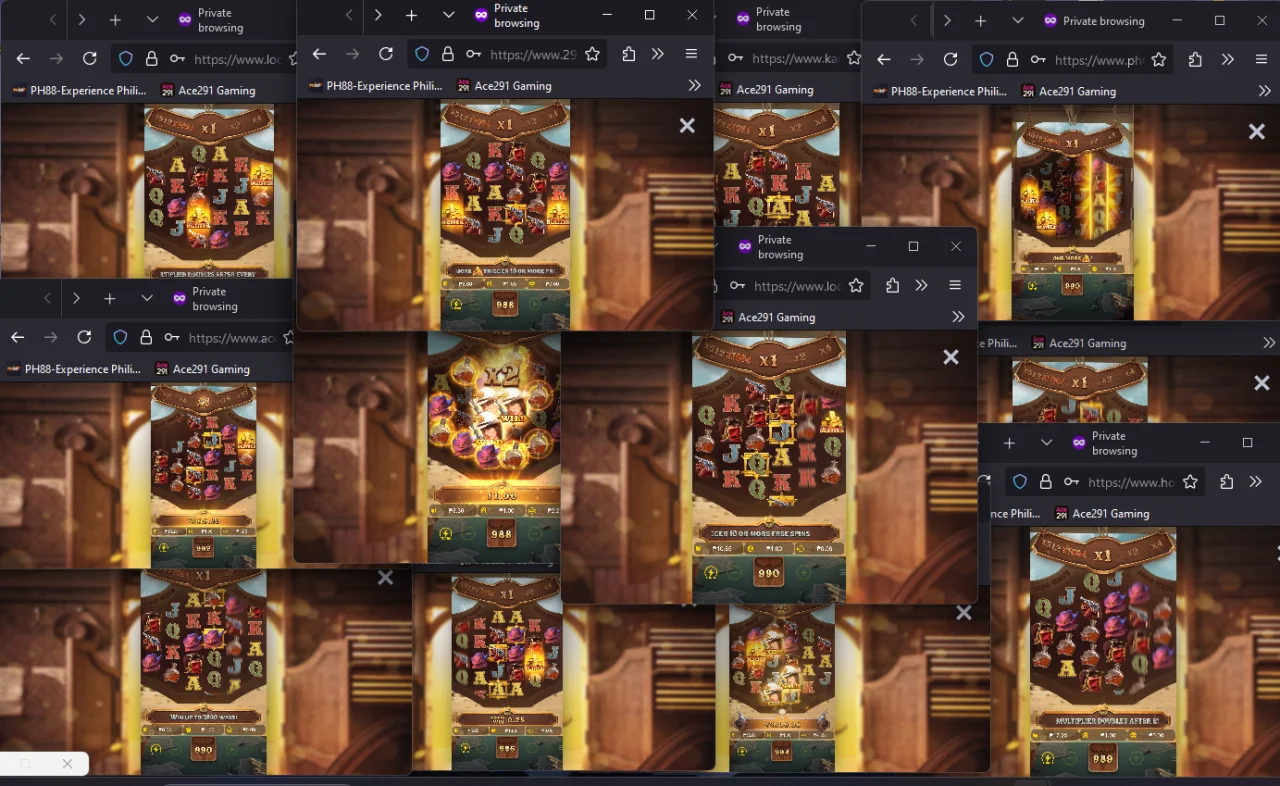Click the shield icon in bottom-right window
Image resolution: width=1280 pixels, height=786 pixels.
[1020, 482]
